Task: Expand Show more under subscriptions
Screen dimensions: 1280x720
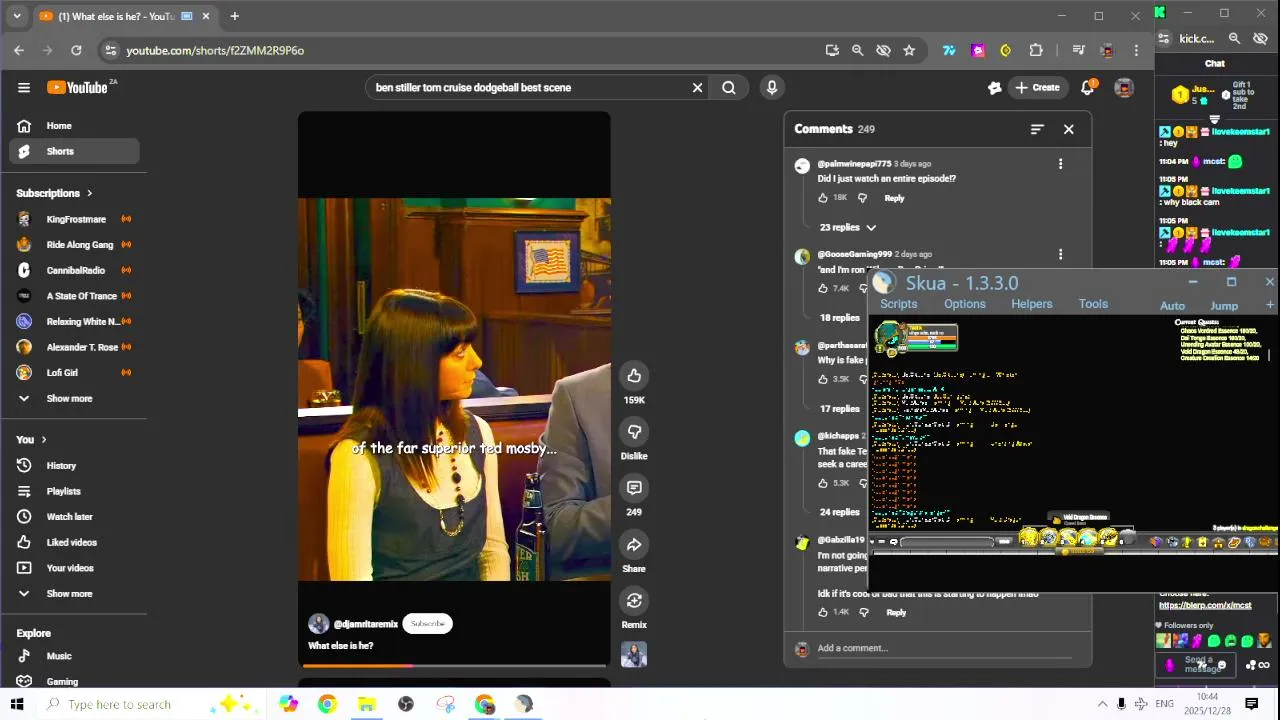Action: [x=70, y=399]
